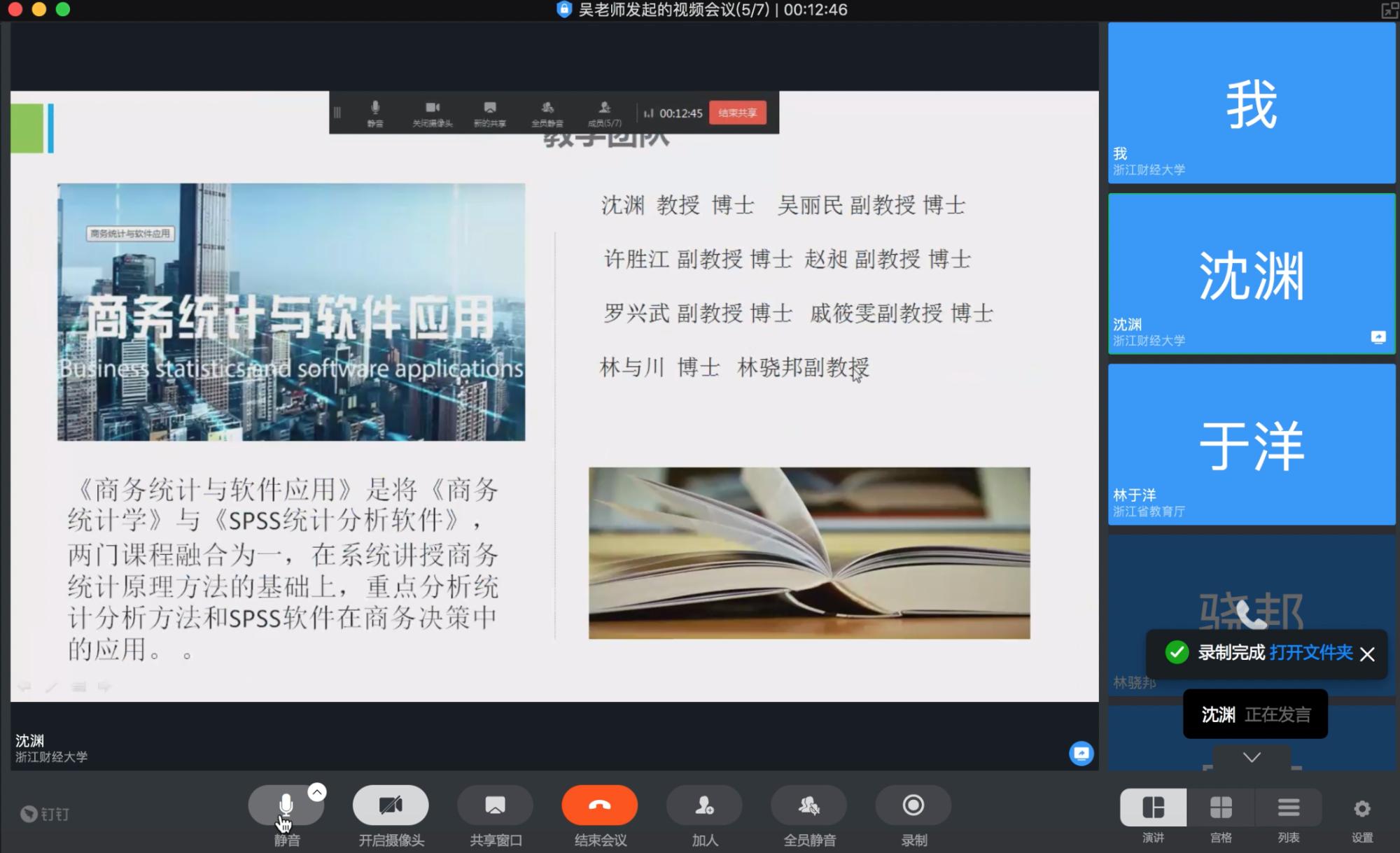The width and height of the screenshot is (1400, 853).
Task: Start recording with 录制 icon
Action: pos(913,805)
